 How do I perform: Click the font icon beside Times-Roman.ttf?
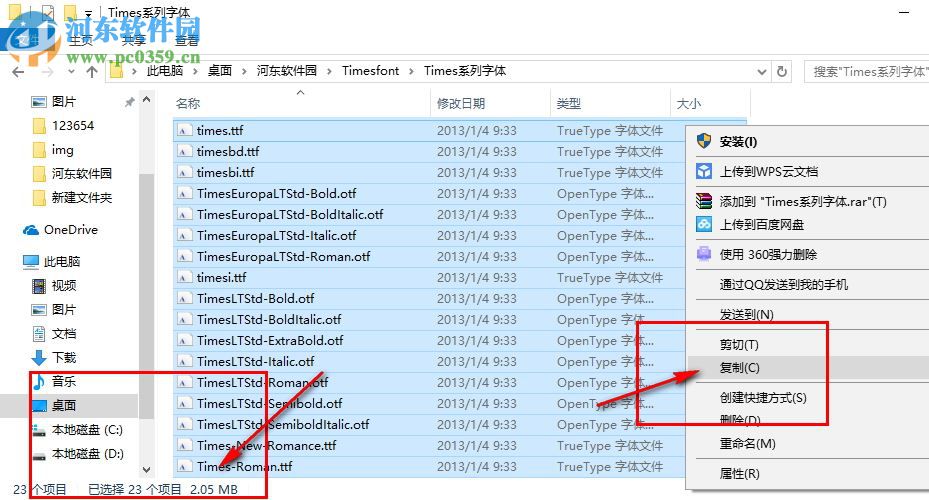185,467
